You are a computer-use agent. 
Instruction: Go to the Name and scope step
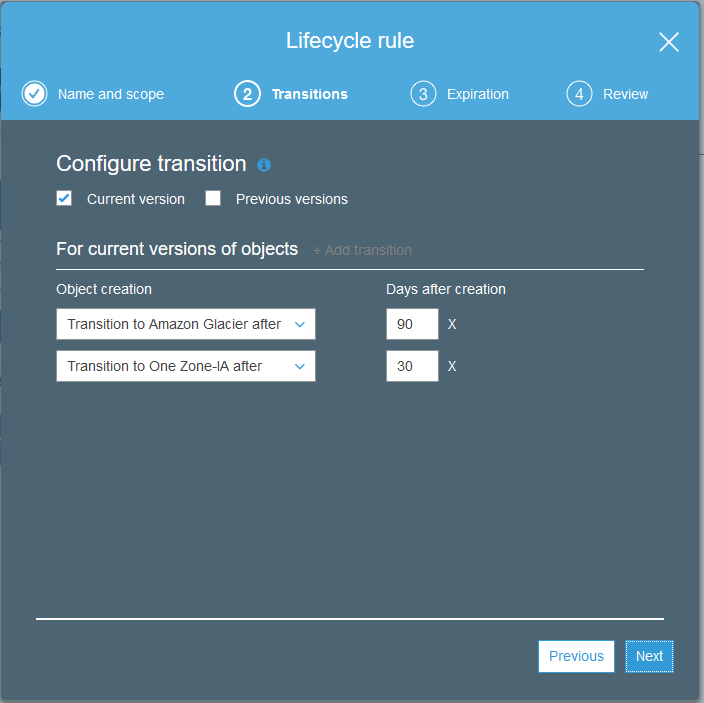111,94
